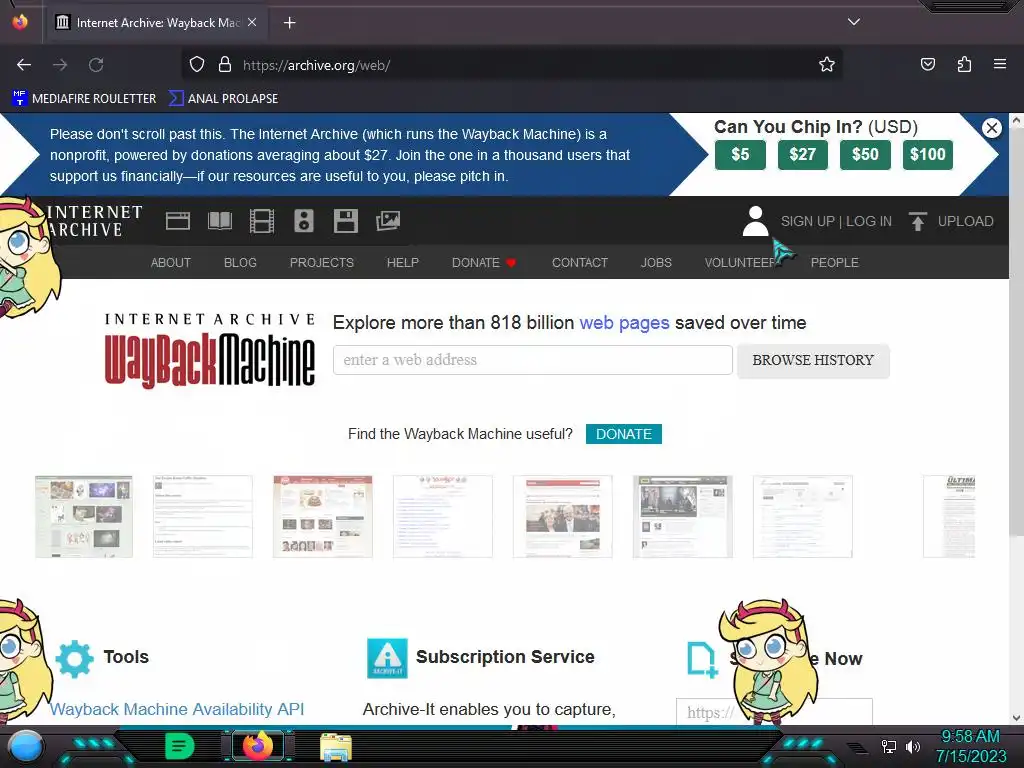Open Wayback Machine Availability API link
The width and height of the screenshot is (1024, 768).
(177, 709)
